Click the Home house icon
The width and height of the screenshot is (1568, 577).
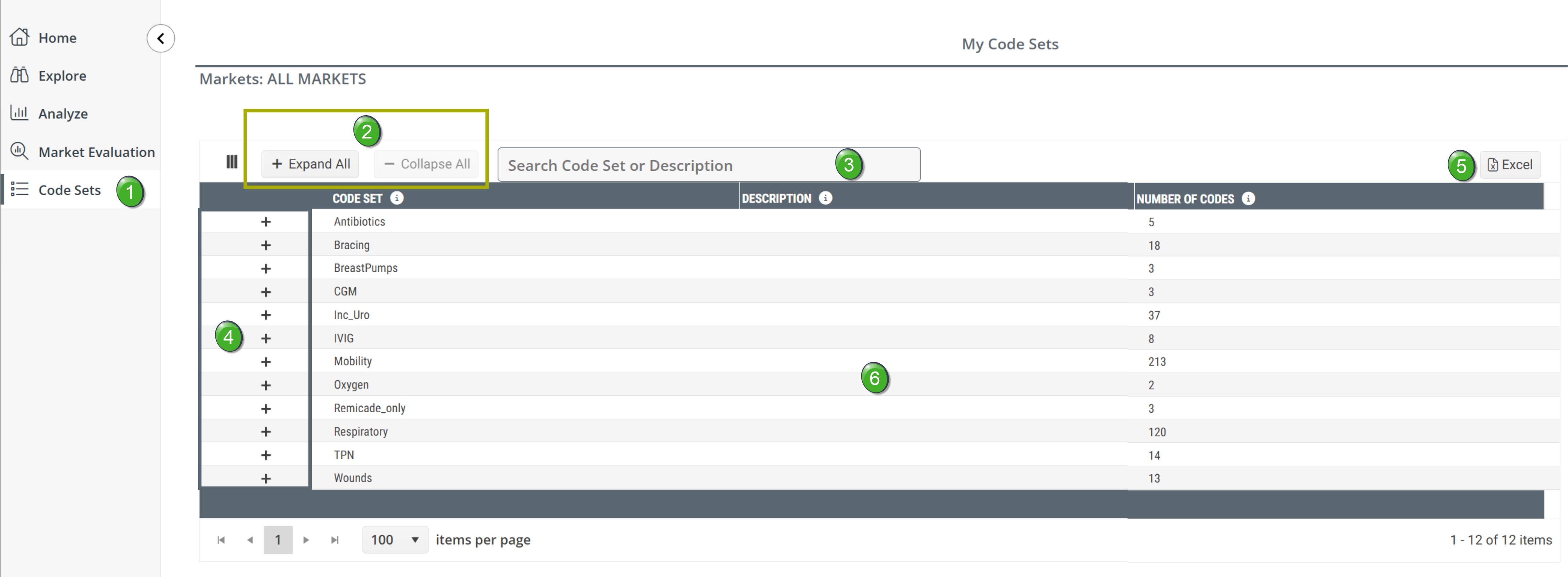[20, 37]
